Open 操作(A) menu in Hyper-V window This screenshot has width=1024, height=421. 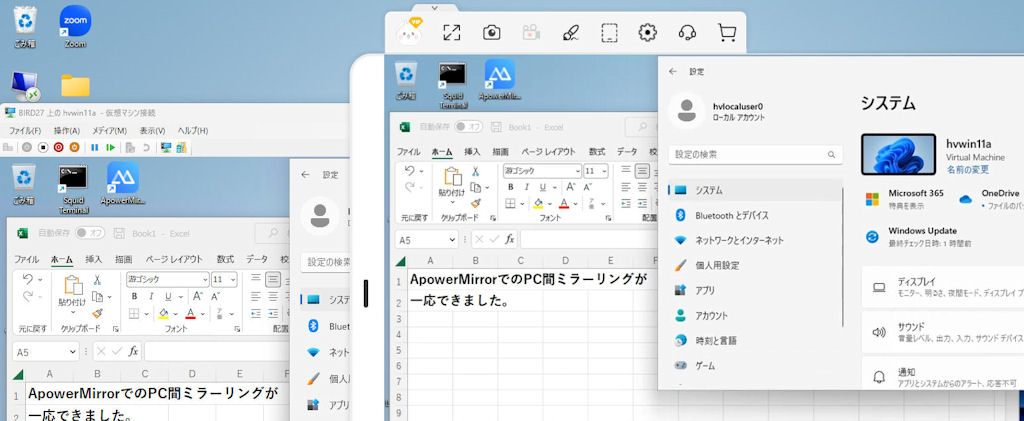coord(67,131)
